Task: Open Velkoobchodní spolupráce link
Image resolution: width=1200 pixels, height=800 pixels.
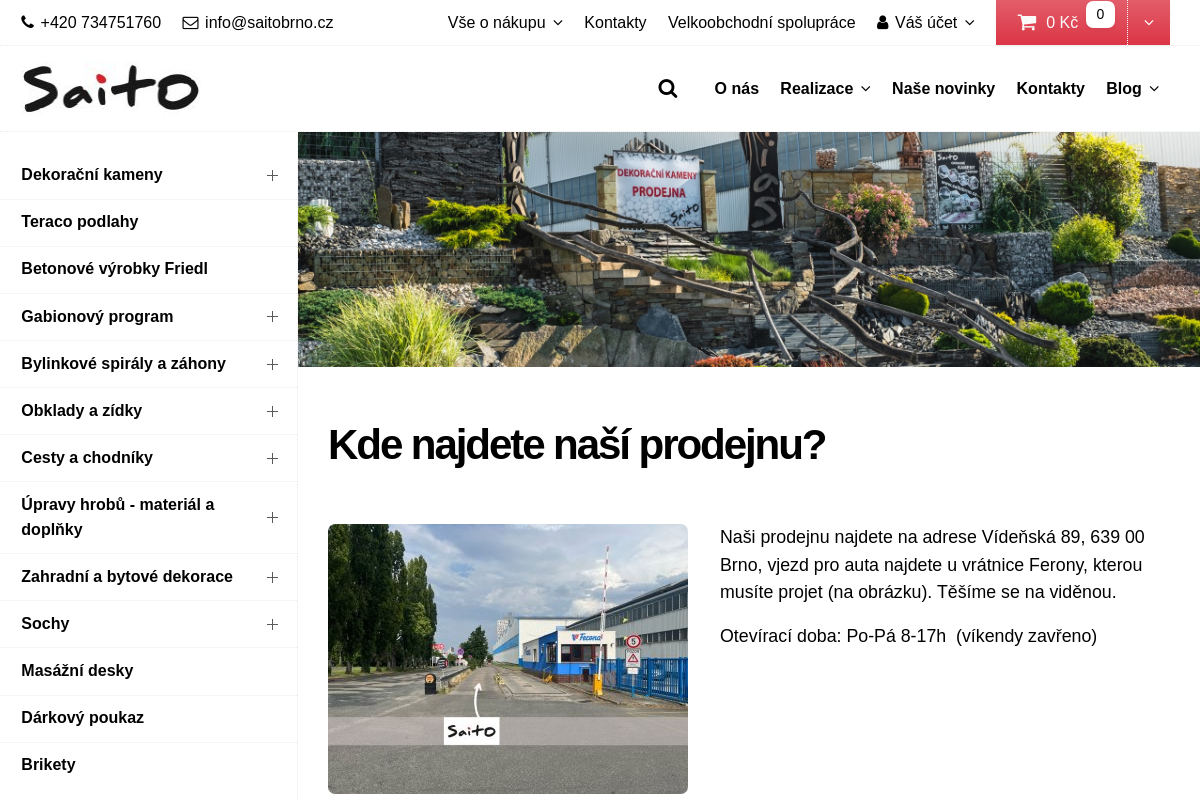Action: pyautogui.click(x=761, y=22)
